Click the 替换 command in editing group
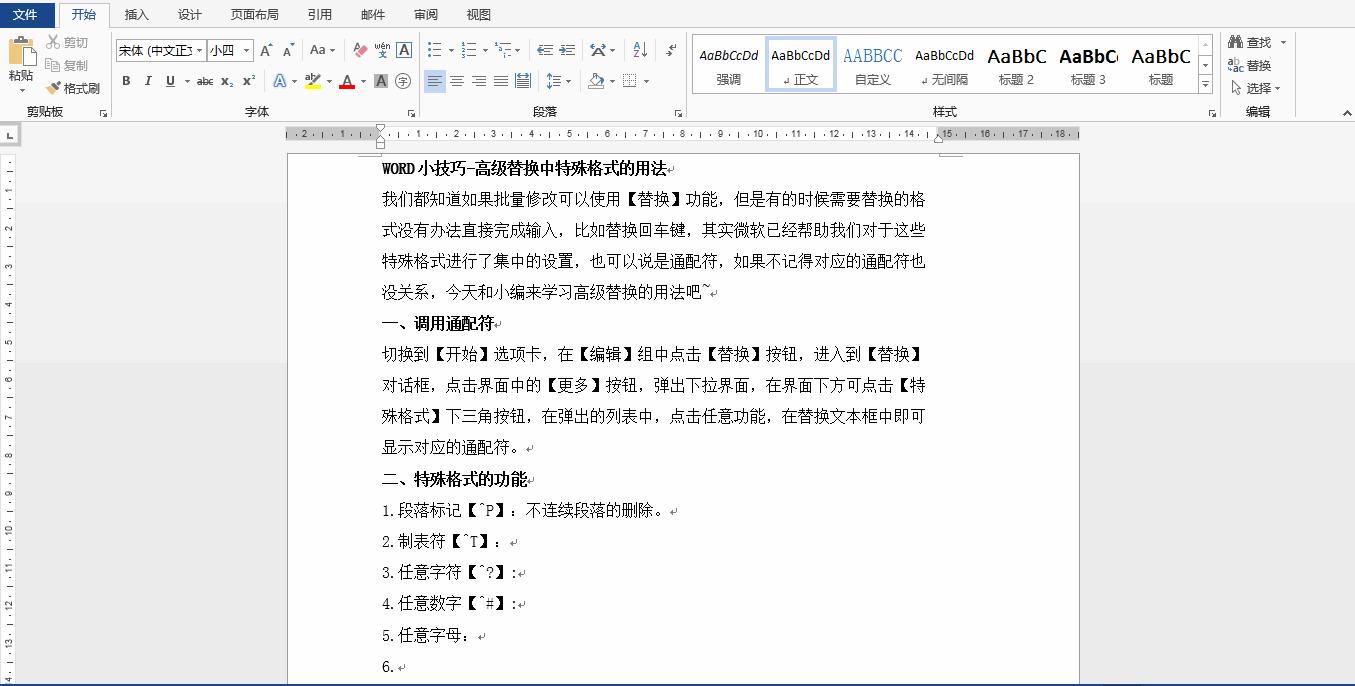 pos(1253,64)
